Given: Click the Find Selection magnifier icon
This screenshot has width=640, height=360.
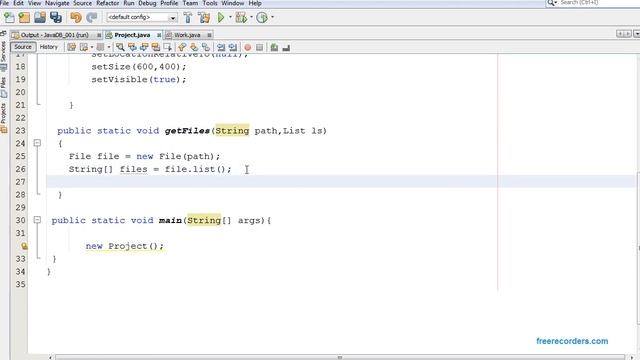Looking at the screenshot, I should click(120, 47).
